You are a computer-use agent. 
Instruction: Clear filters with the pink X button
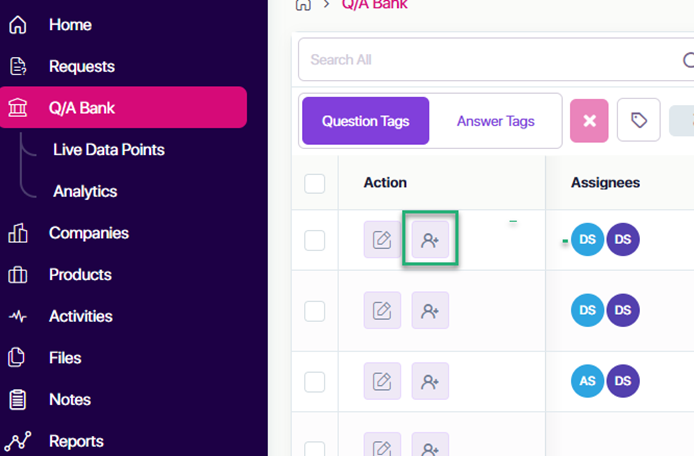tap(589, 120)
